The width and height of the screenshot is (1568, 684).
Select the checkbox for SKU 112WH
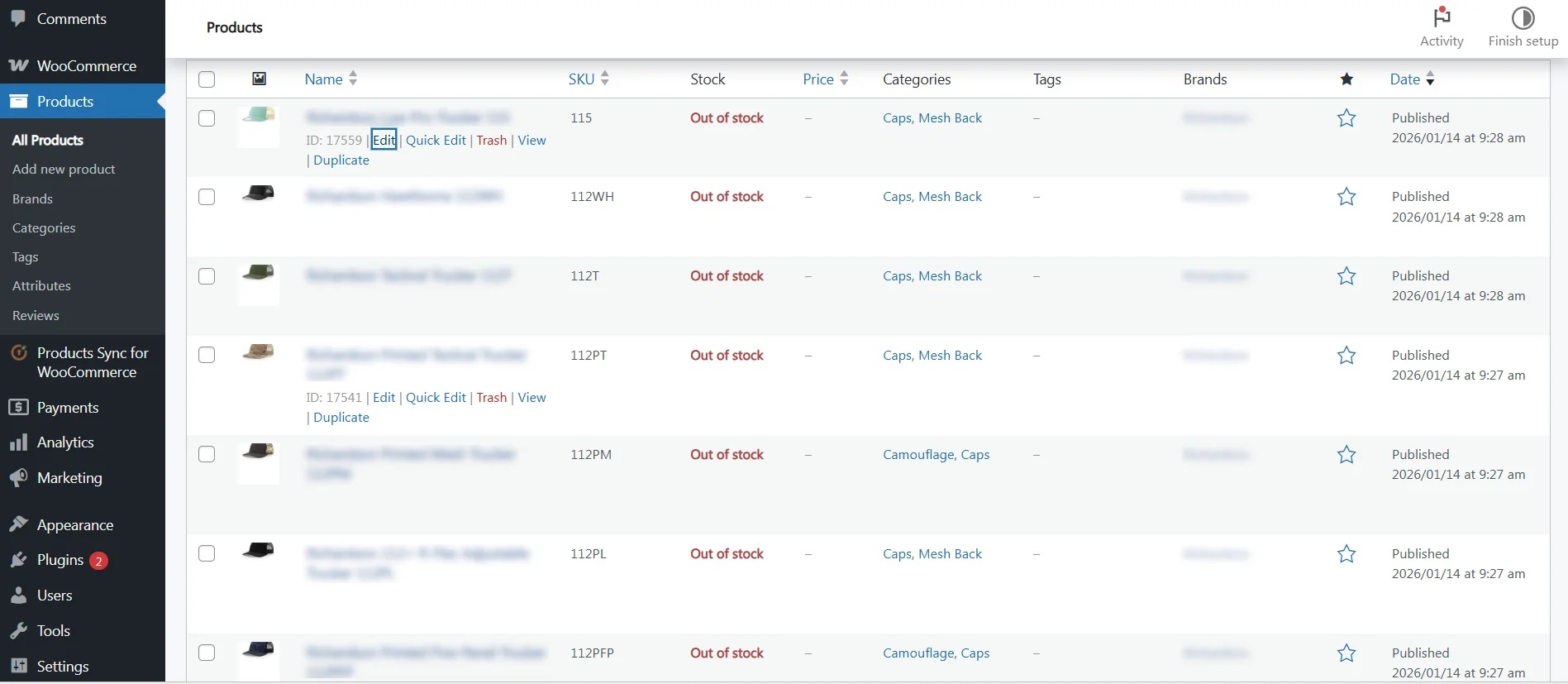207,197
